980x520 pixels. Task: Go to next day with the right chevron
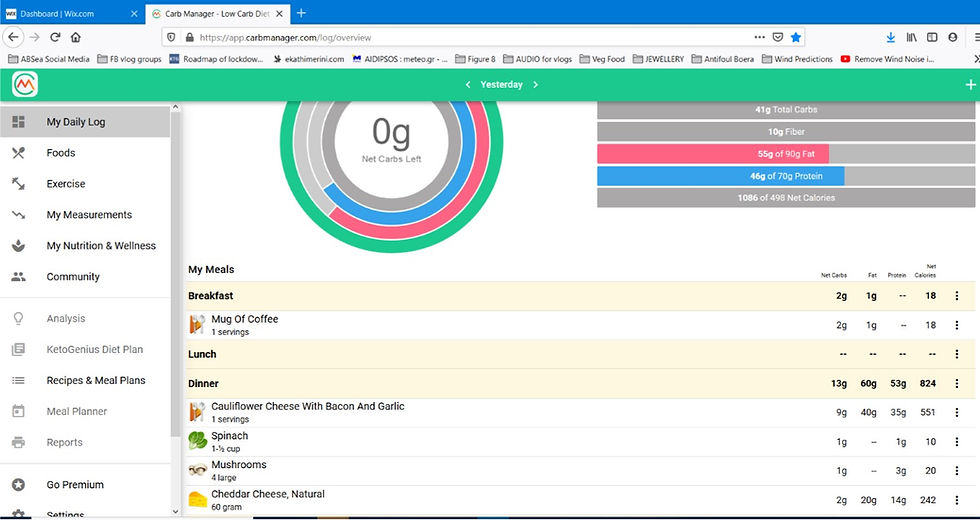[536, 85]
